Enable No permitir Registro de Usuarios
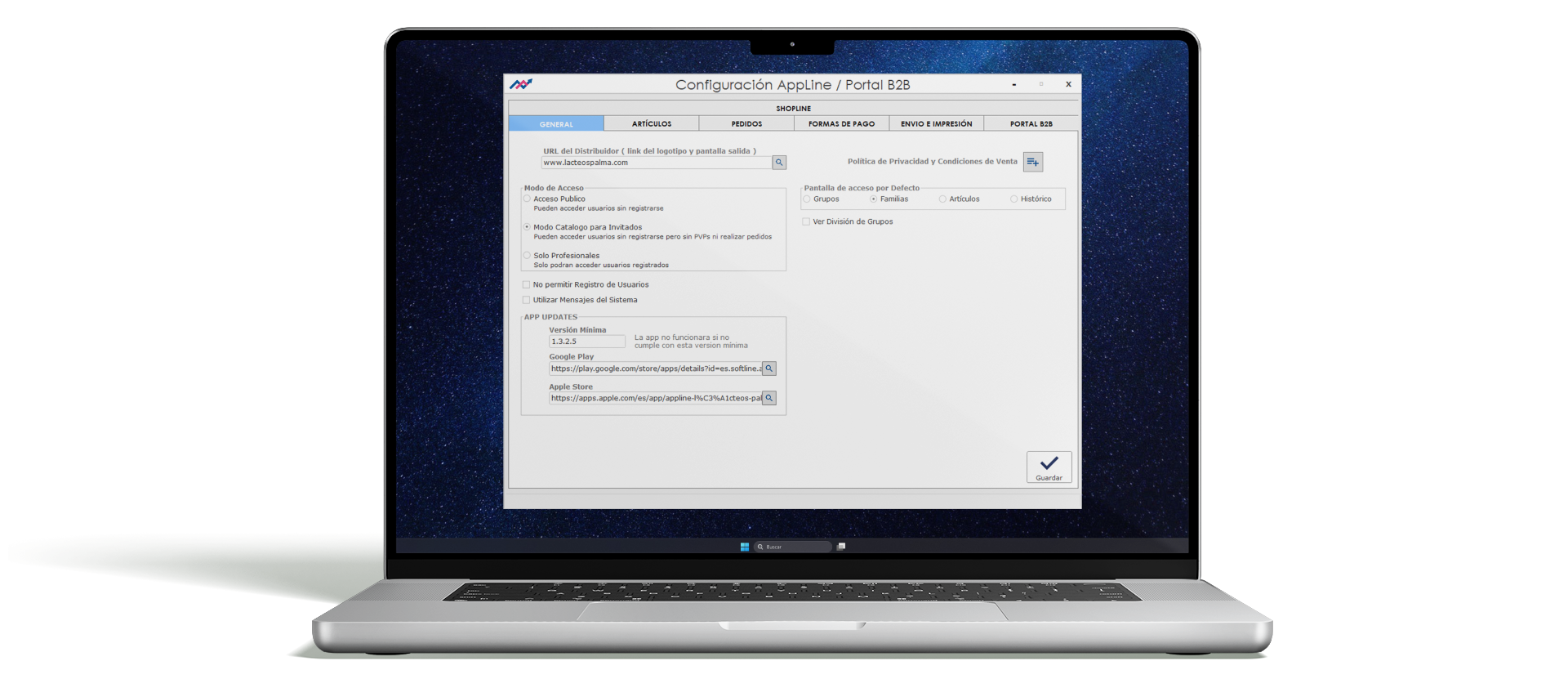The width and height of the screenshot is (1568, 688). pos(526,285)
